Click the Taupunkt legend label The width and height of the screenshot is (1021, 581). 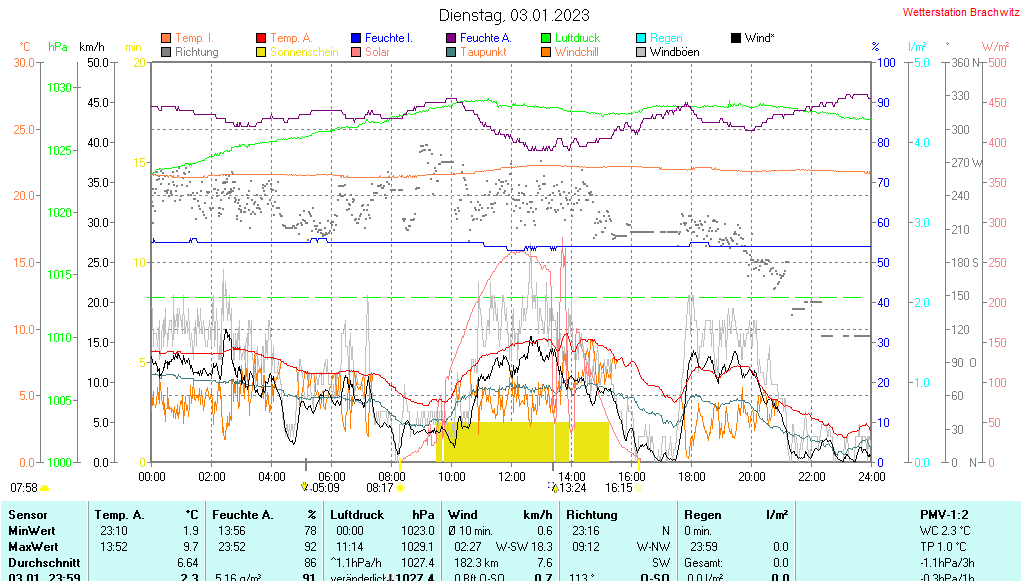click(483, 51)
